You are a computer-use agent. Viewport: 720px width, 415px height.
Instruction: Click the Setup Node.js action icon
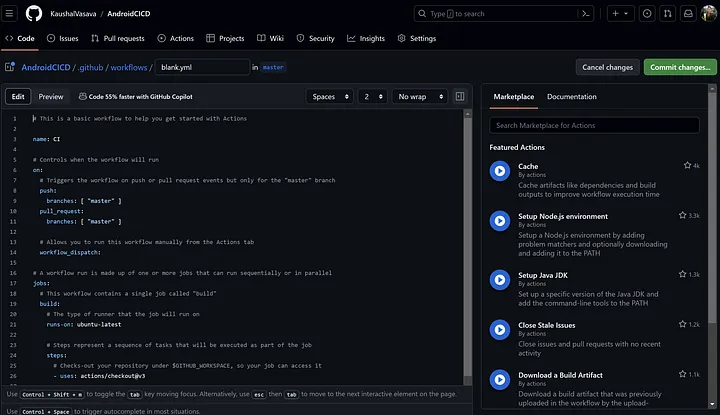500,221
